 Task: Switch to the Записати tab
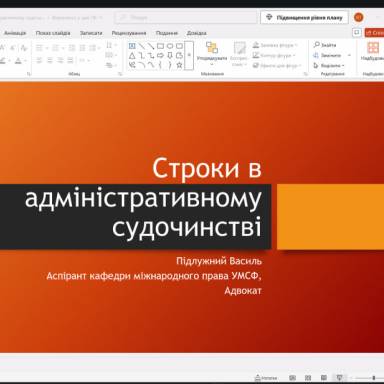pyautogui.click(x=91, y=33)
